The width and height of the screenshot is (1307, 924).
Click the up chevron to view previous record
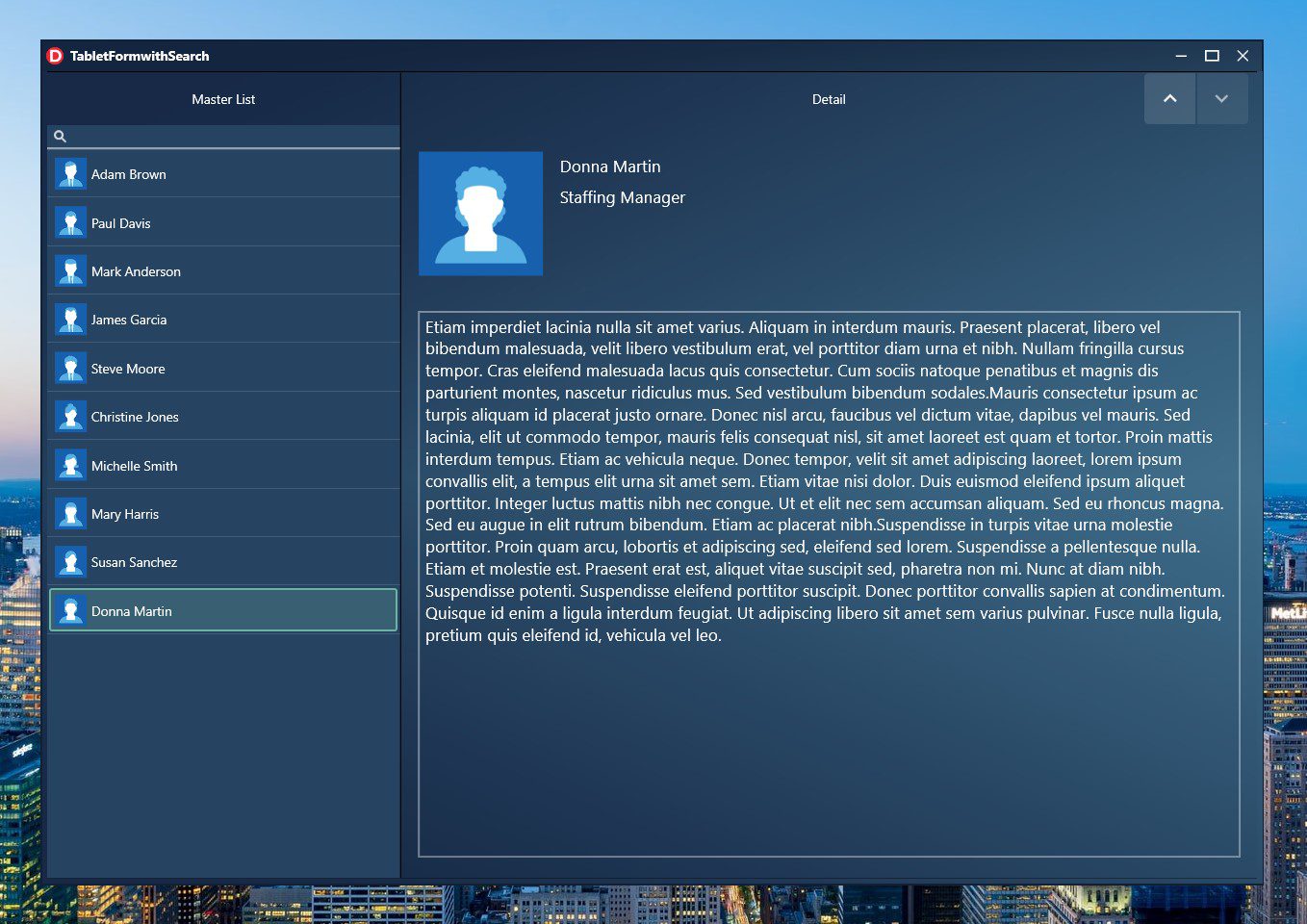pos(1169,98)
